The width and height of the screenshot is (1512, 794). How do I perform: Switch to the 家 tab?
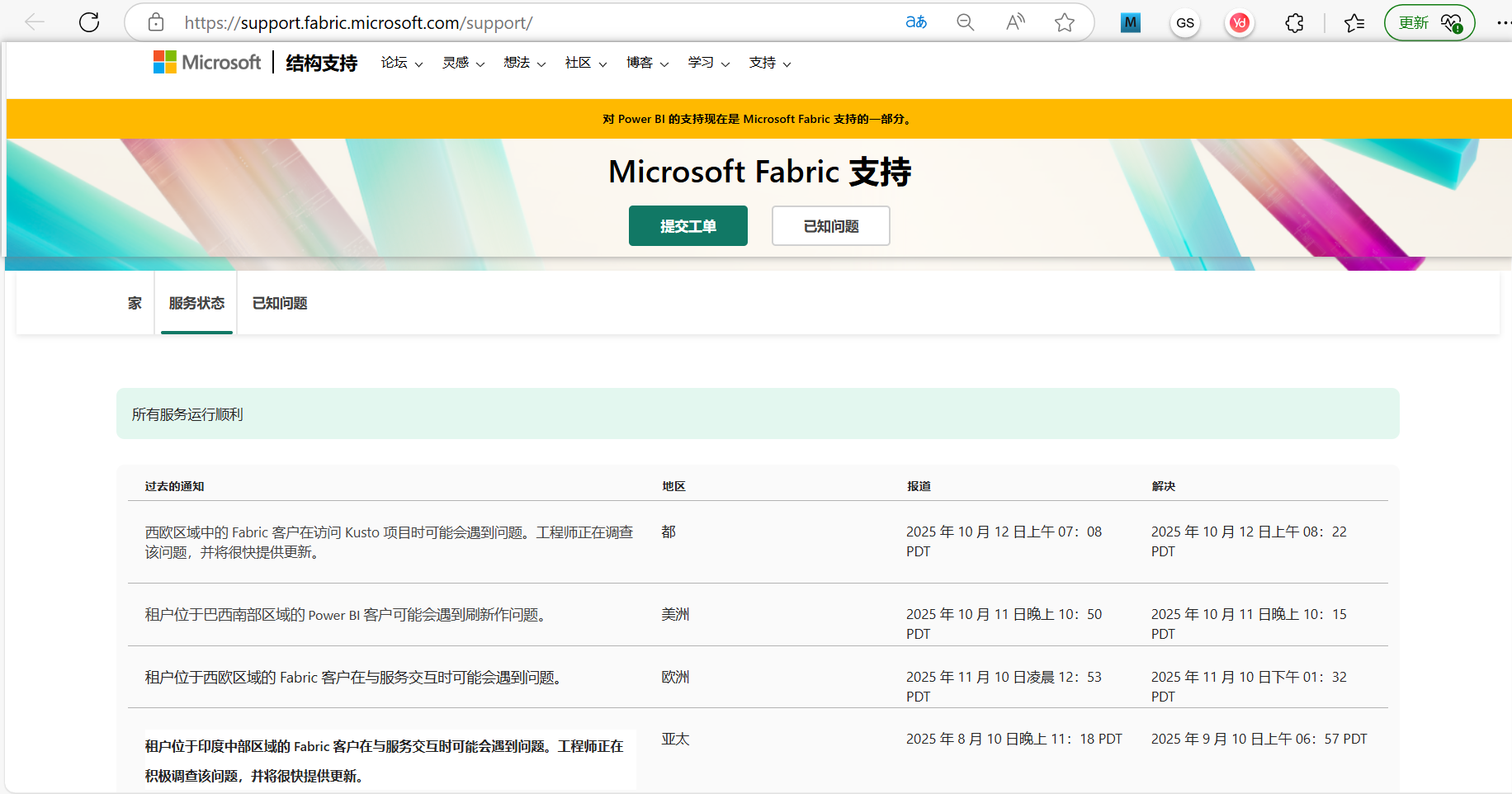point(135,303)
